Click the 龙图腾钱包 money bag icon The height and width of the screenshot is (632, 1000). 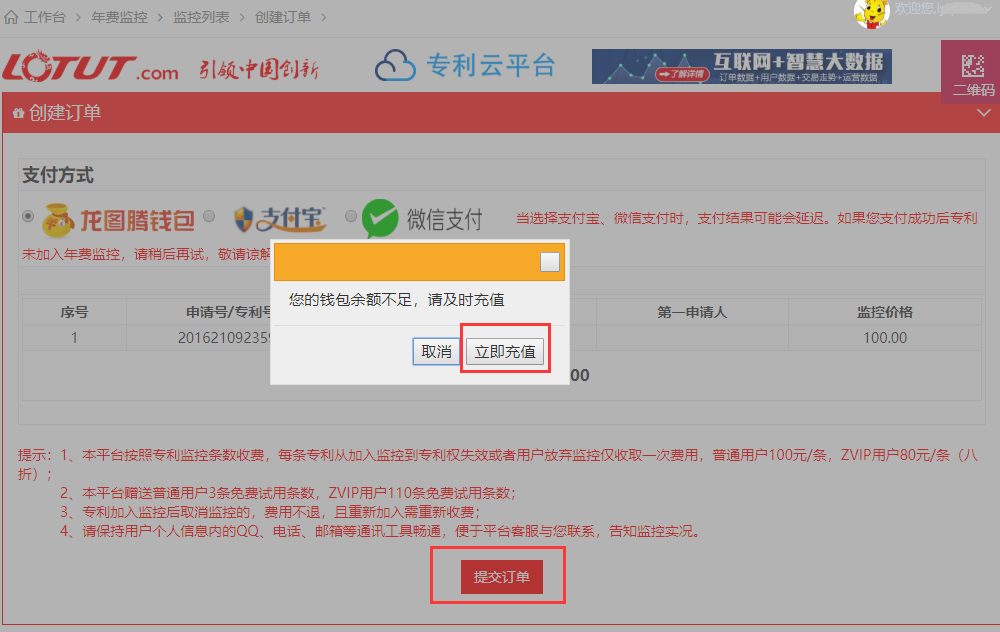click(57, 220)
